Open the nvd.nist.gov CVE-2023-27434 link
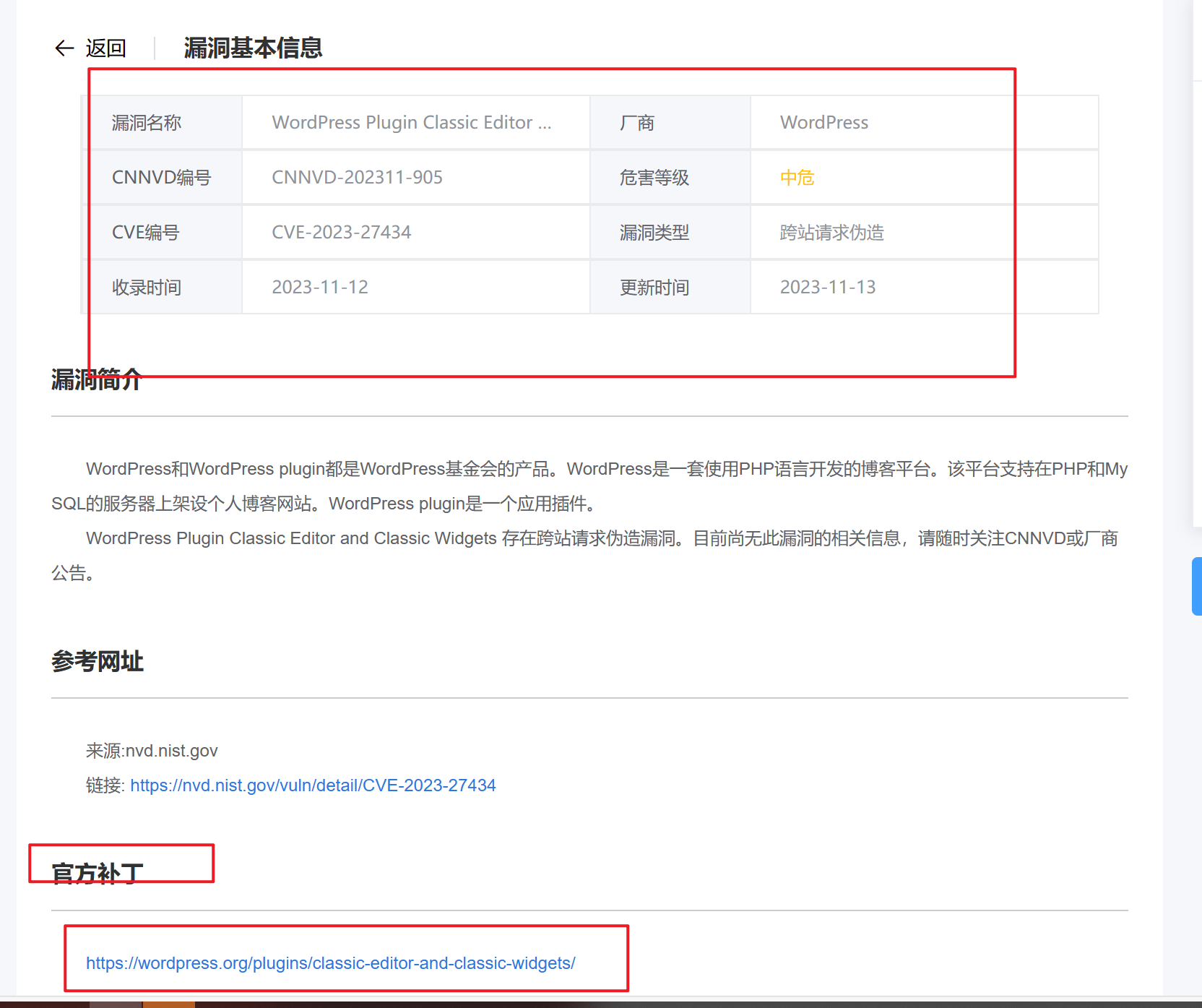Viewport: 1202px width, 1008px height. [313, 785]
